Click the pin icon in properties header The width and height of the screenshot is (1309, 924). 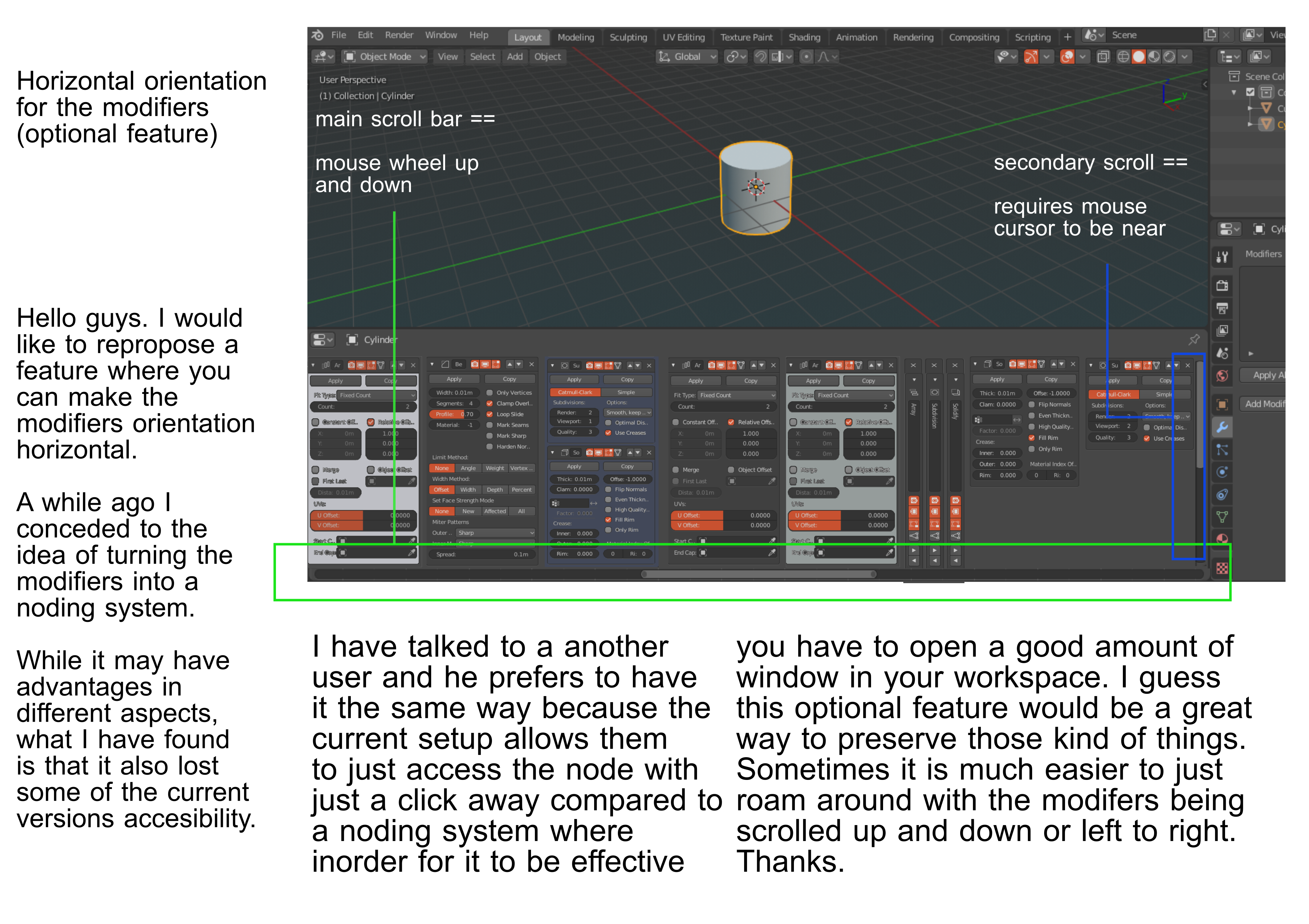pos(1194,340)
